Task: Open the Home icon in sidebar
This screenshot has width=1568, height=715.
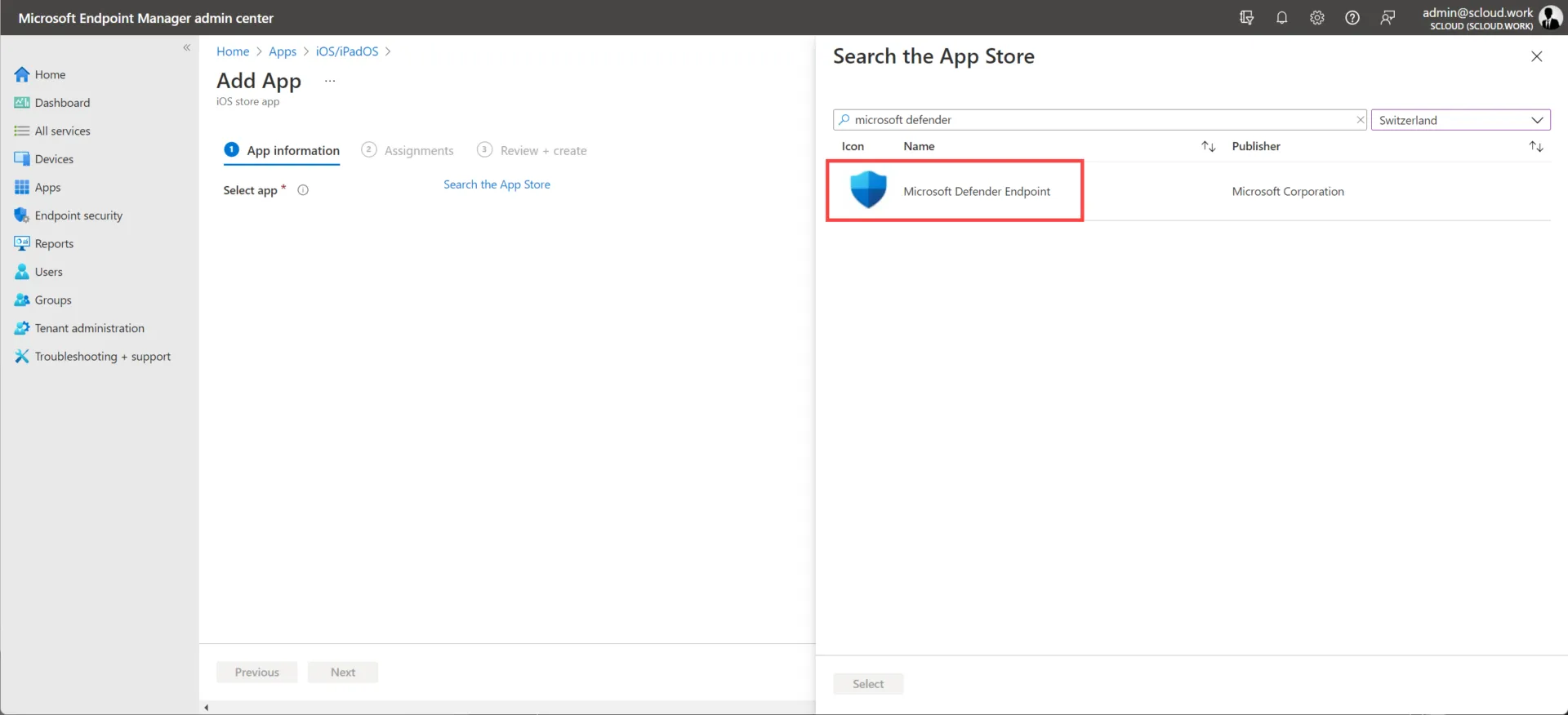Action: pyautogui.click(x=22, y=74)
